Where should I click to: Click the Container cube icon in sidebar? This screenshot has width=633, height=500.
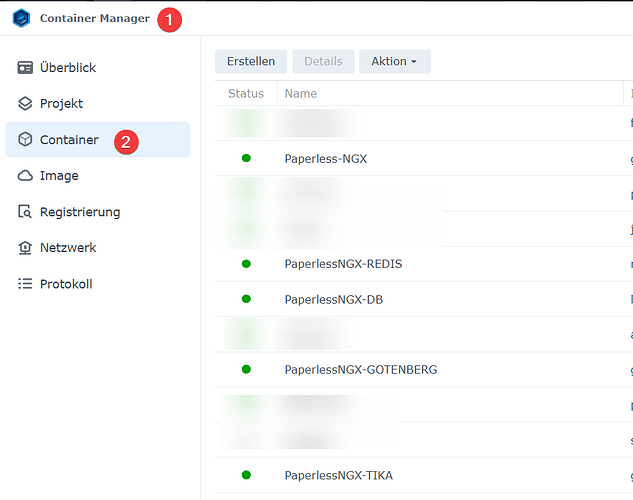26,140
